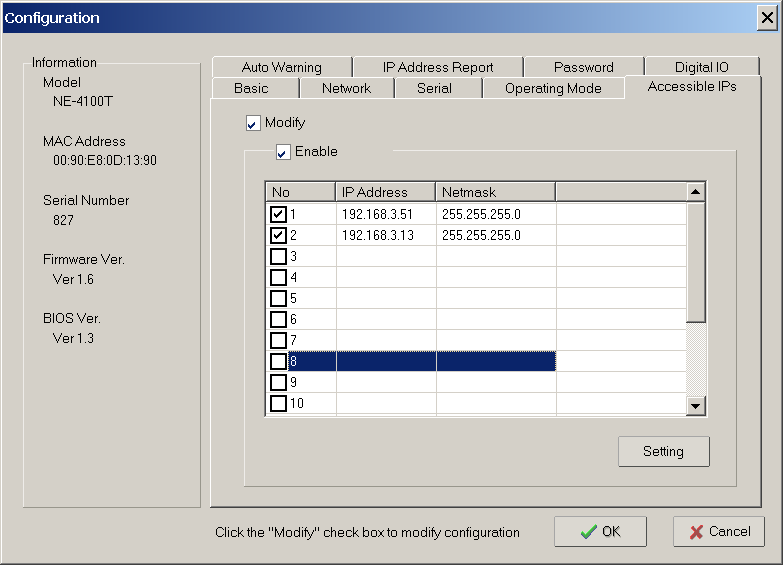Image resolution: width=783 pixels, height=565 pixels.
Task: Open the IP Address Report tab
Action: (x=438, y=67)
